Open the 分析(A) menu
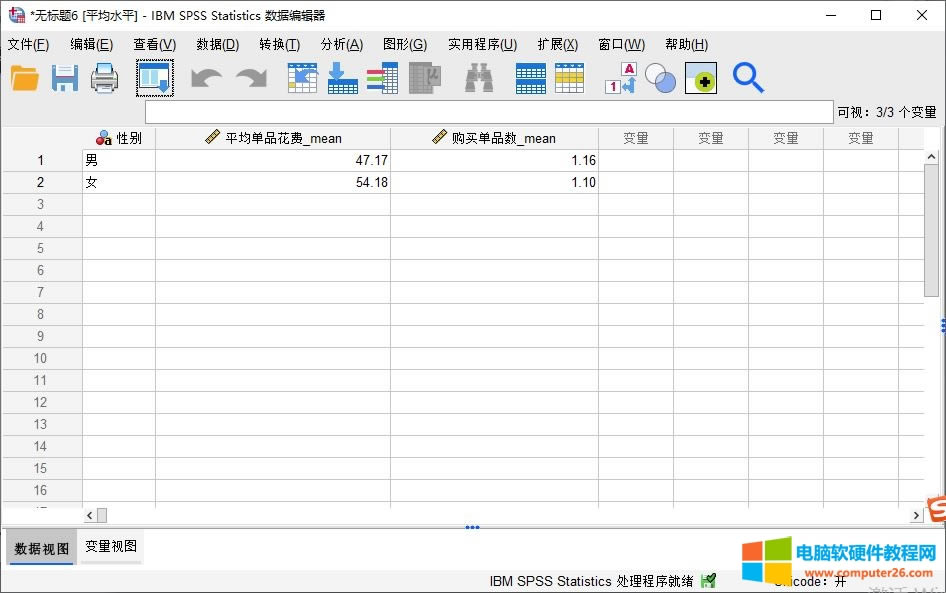946x593 pixels. pos(341,44)
